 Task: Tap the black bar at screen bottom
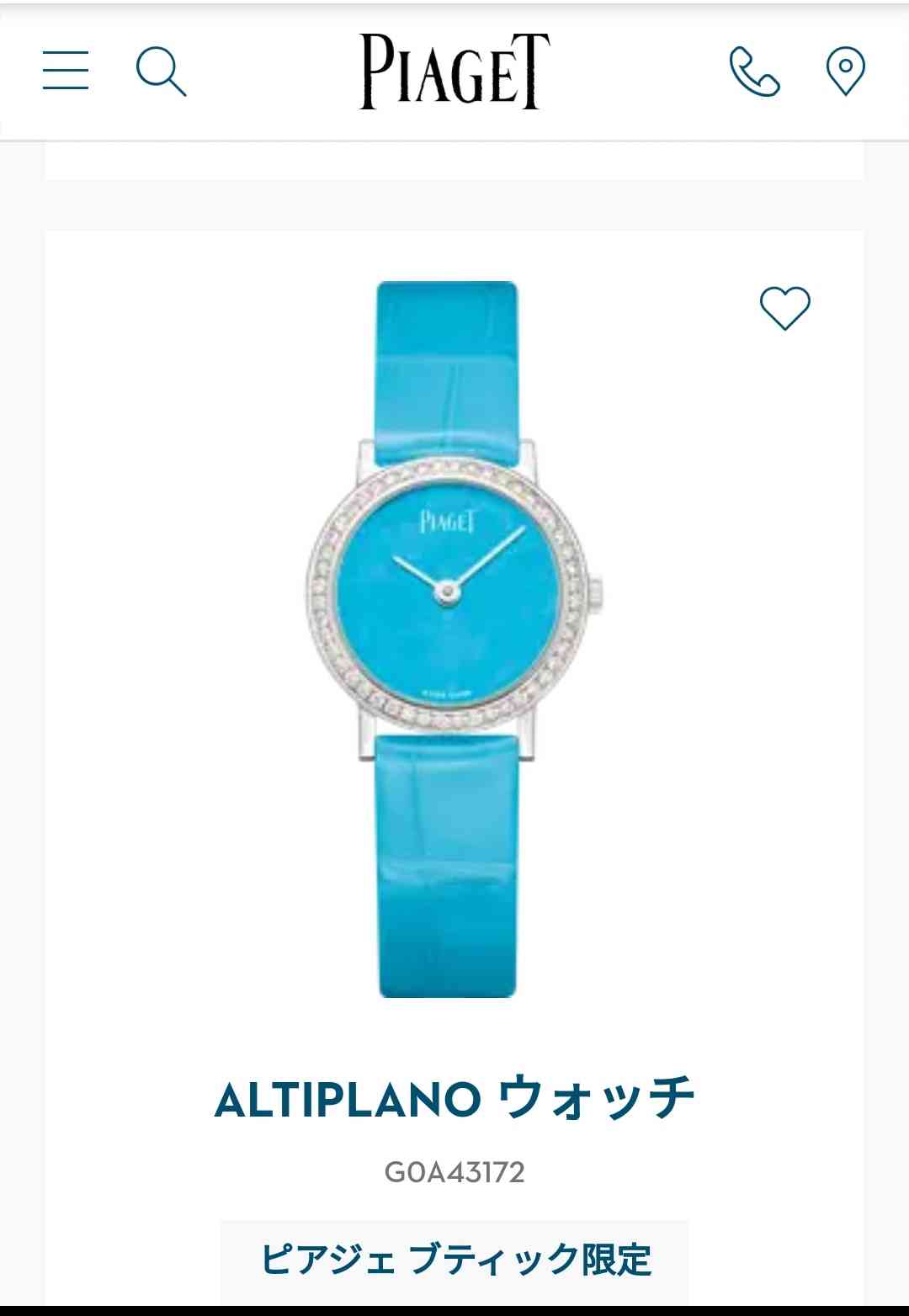click(454, 1311)
